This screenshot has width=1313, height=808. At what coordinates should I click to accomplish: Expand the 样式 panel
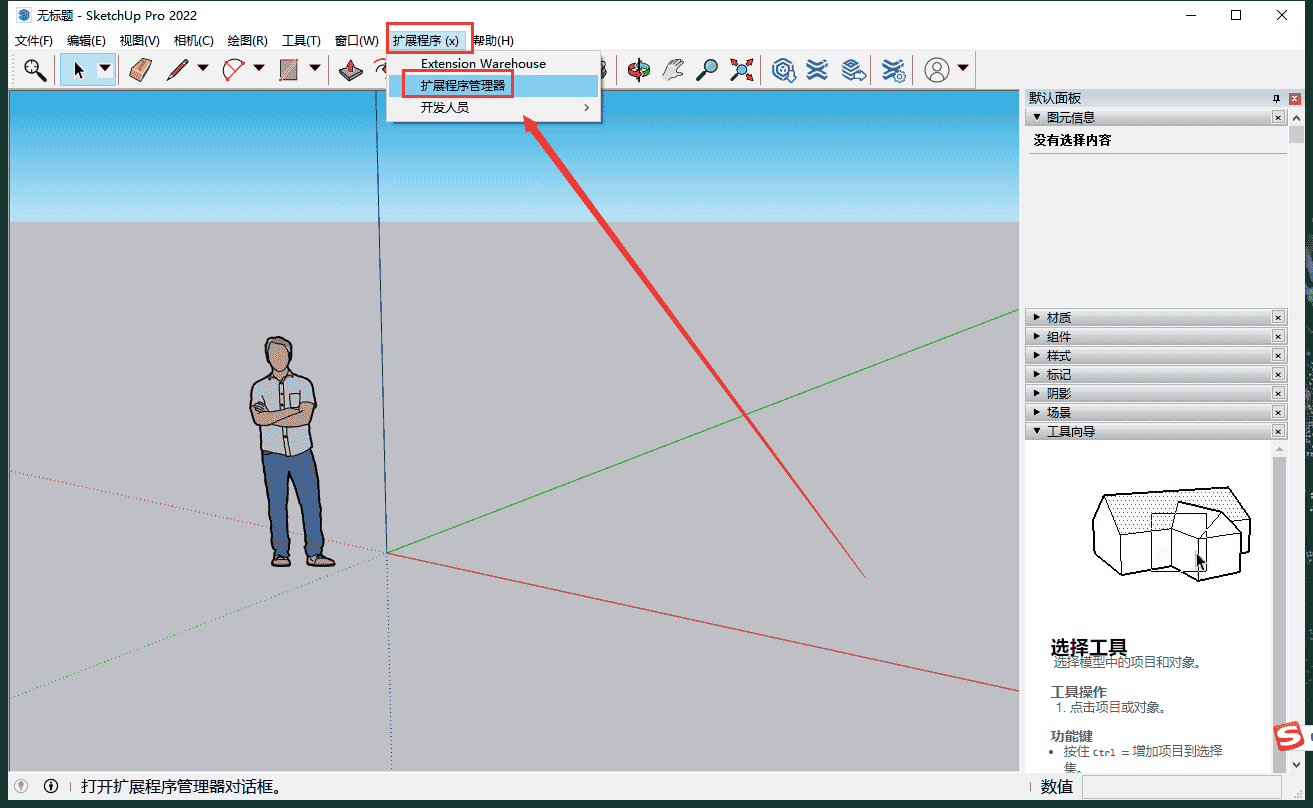pos(1037,356)
